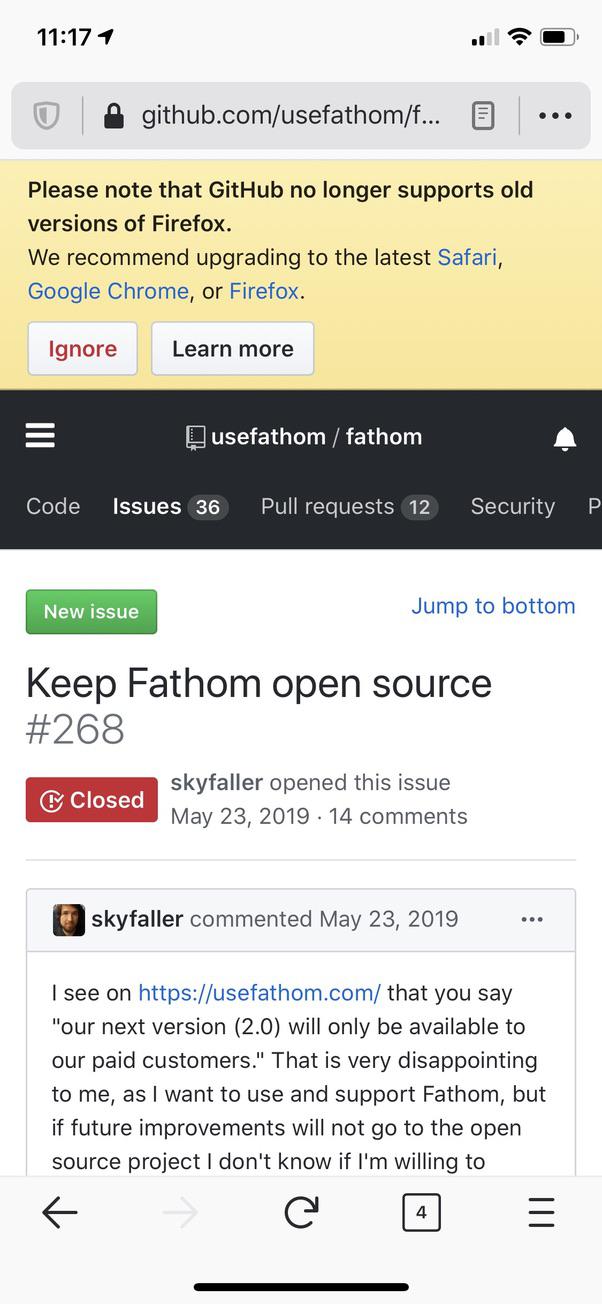
Task: Toggle reader view in the address bar
Action: pyautogui.click(x=482, y=115)
